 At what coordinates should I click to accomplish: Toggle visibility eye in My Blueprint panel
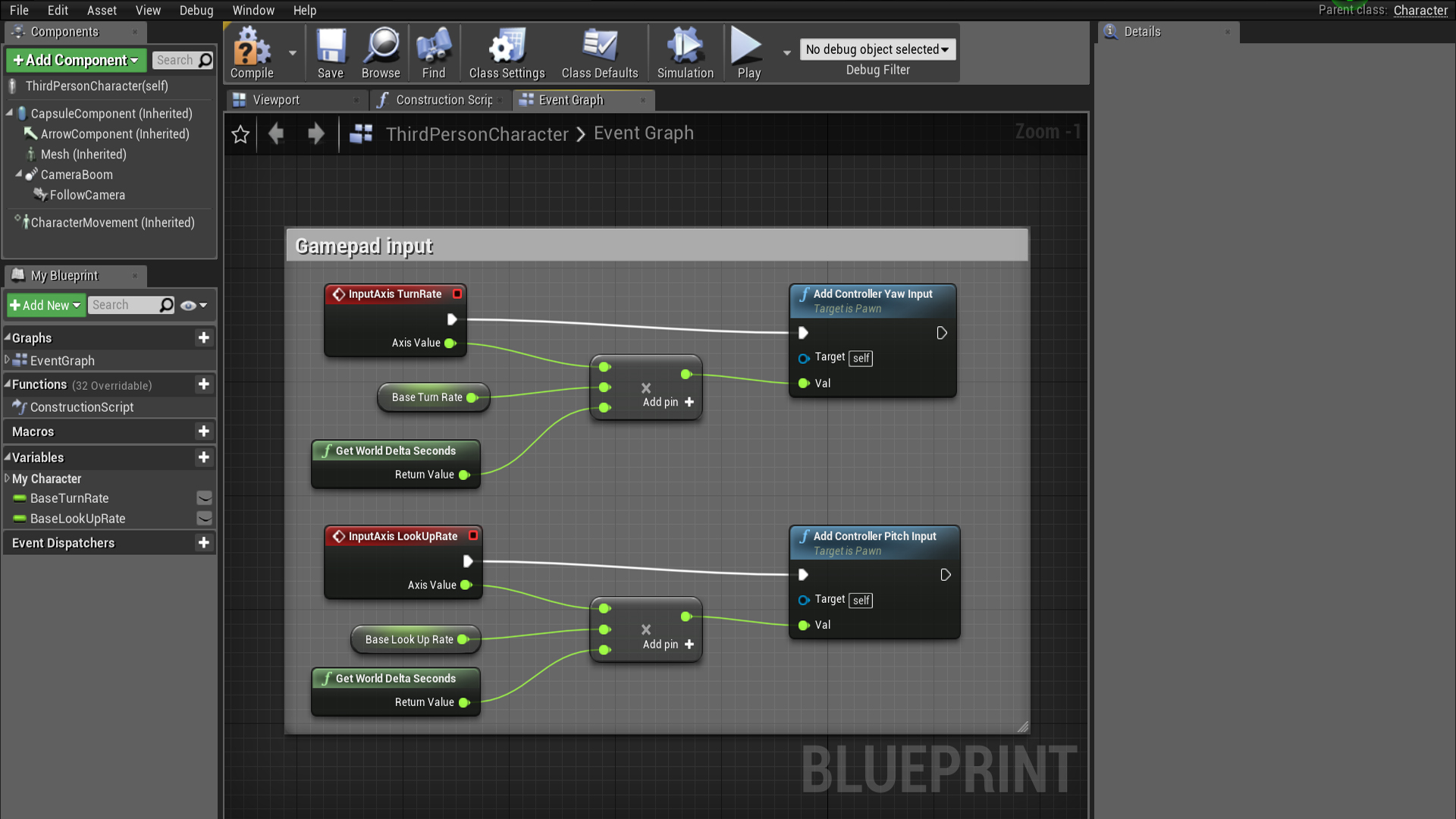[187, 305]
